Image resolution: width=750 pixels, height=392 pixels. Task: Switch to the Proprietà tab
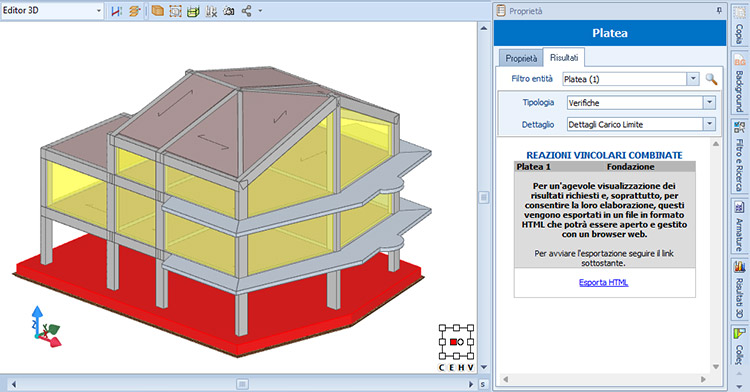521,58
